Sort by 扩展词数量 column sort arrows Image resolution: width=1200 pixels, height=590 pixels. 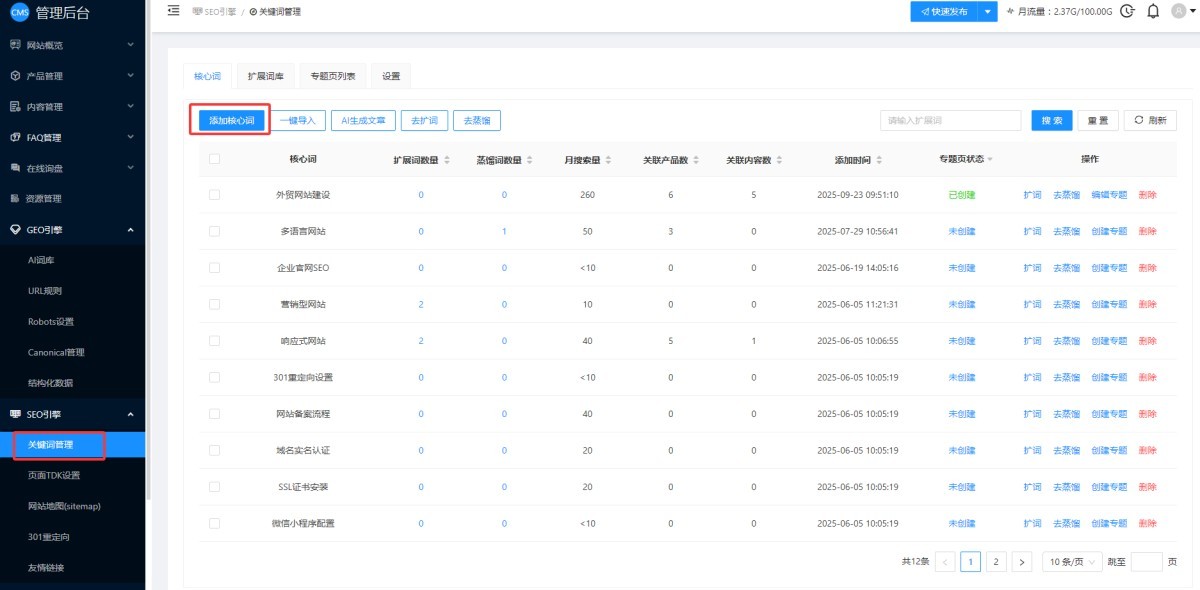447,160
